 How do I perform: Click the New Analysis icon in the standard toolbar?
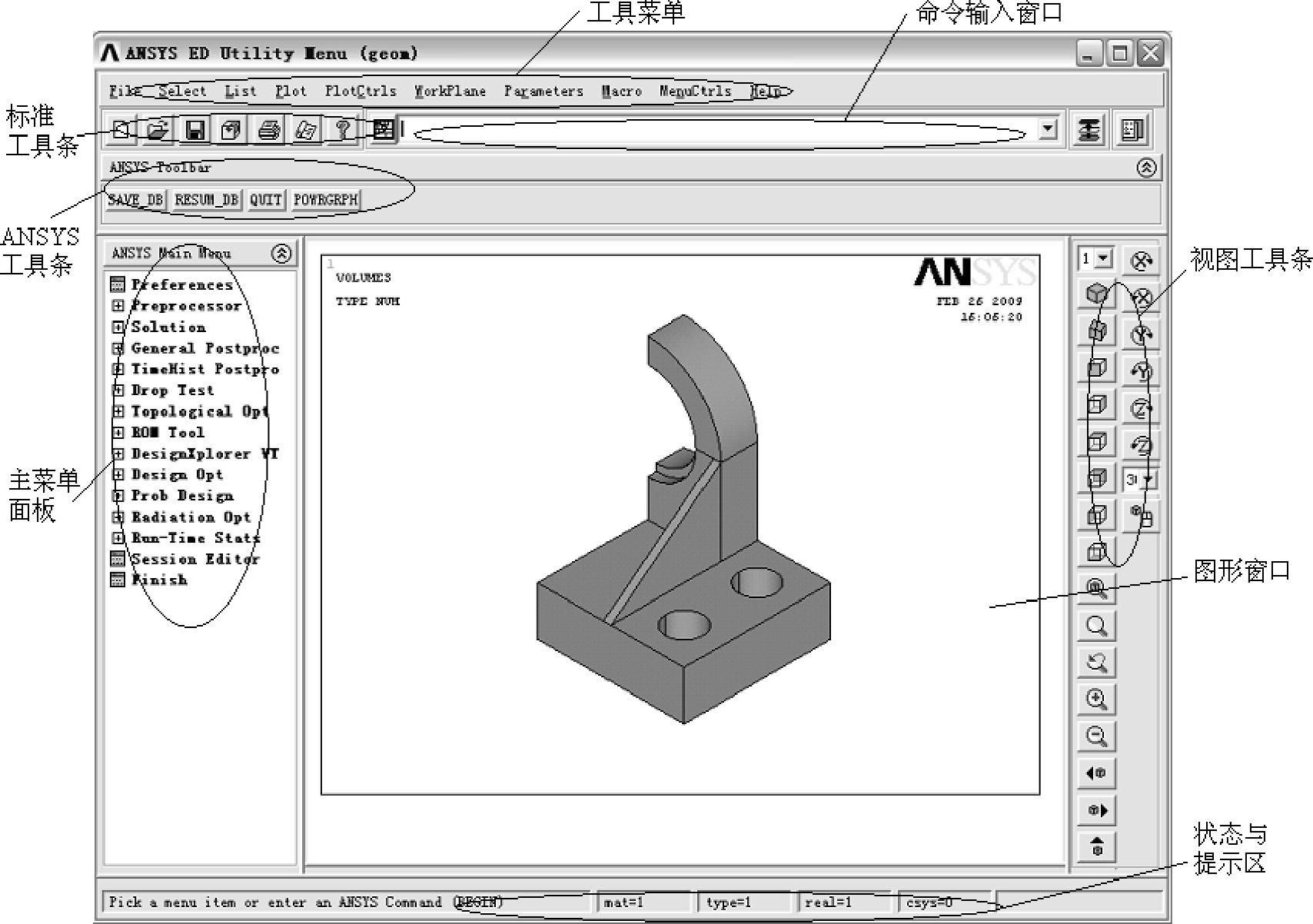[x=121, y=130]
